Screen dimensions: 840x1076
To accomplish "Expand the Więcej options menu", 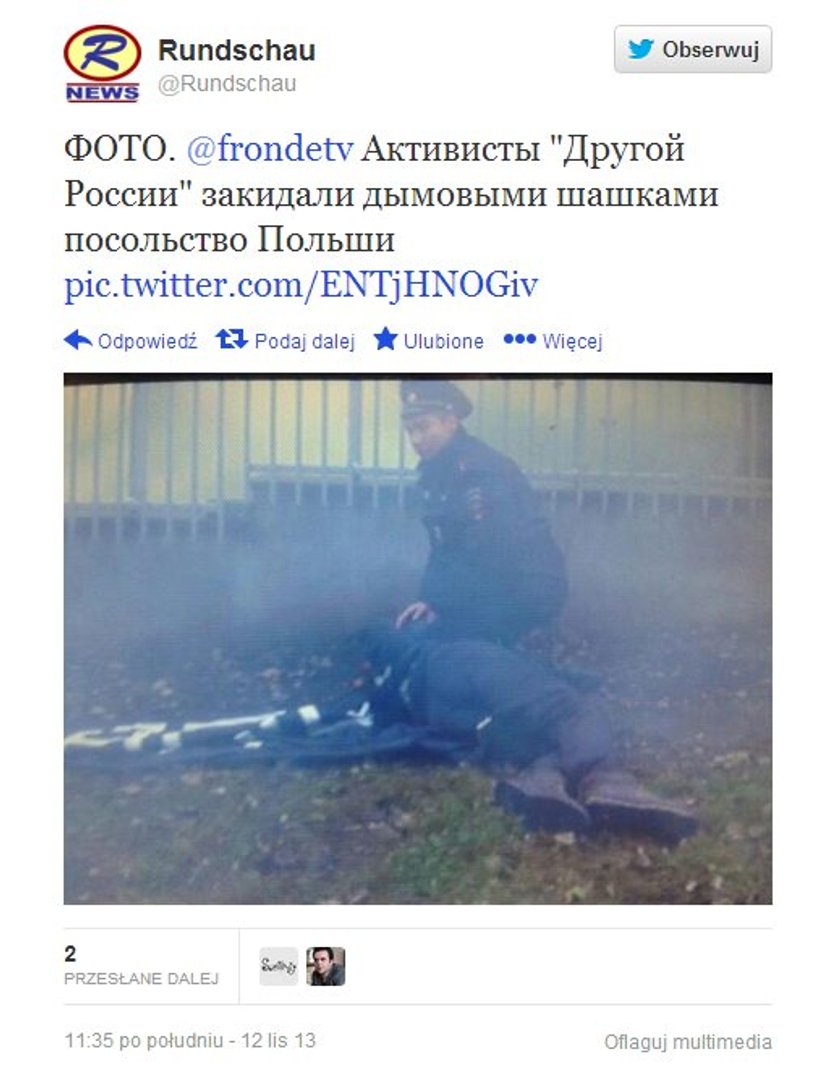I will [x=572, y=341].
